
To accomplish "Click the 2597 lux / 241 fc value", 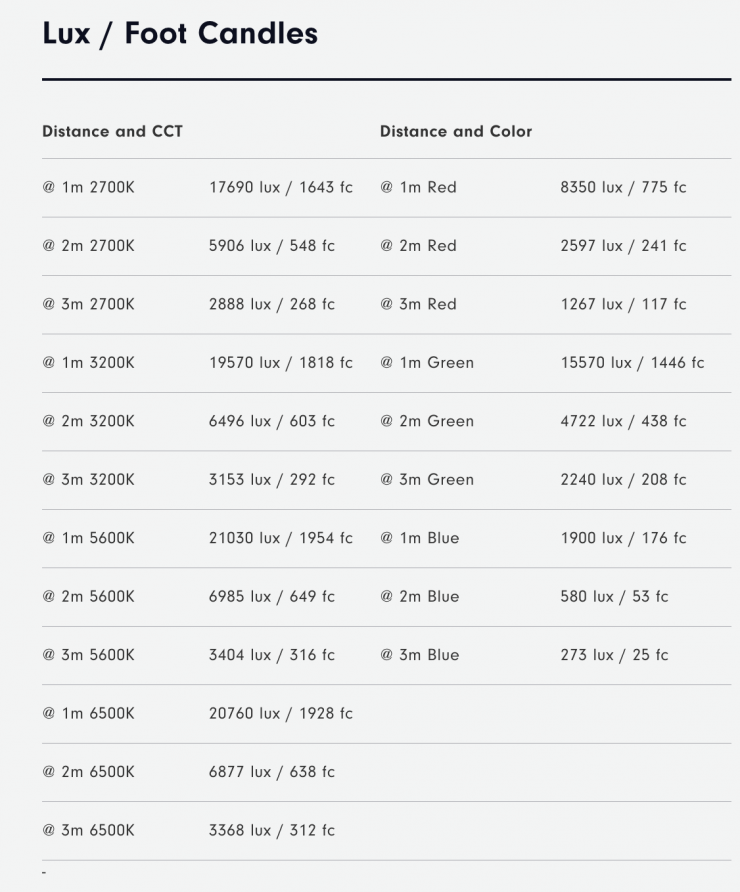I will tap(623, 246).
